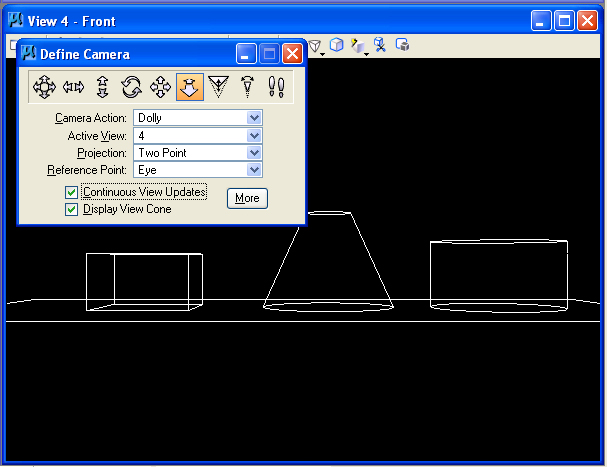Open the Change View Perspective toolbar icon
The height and width of the screenshot is (467, 607).
(316, 46)
